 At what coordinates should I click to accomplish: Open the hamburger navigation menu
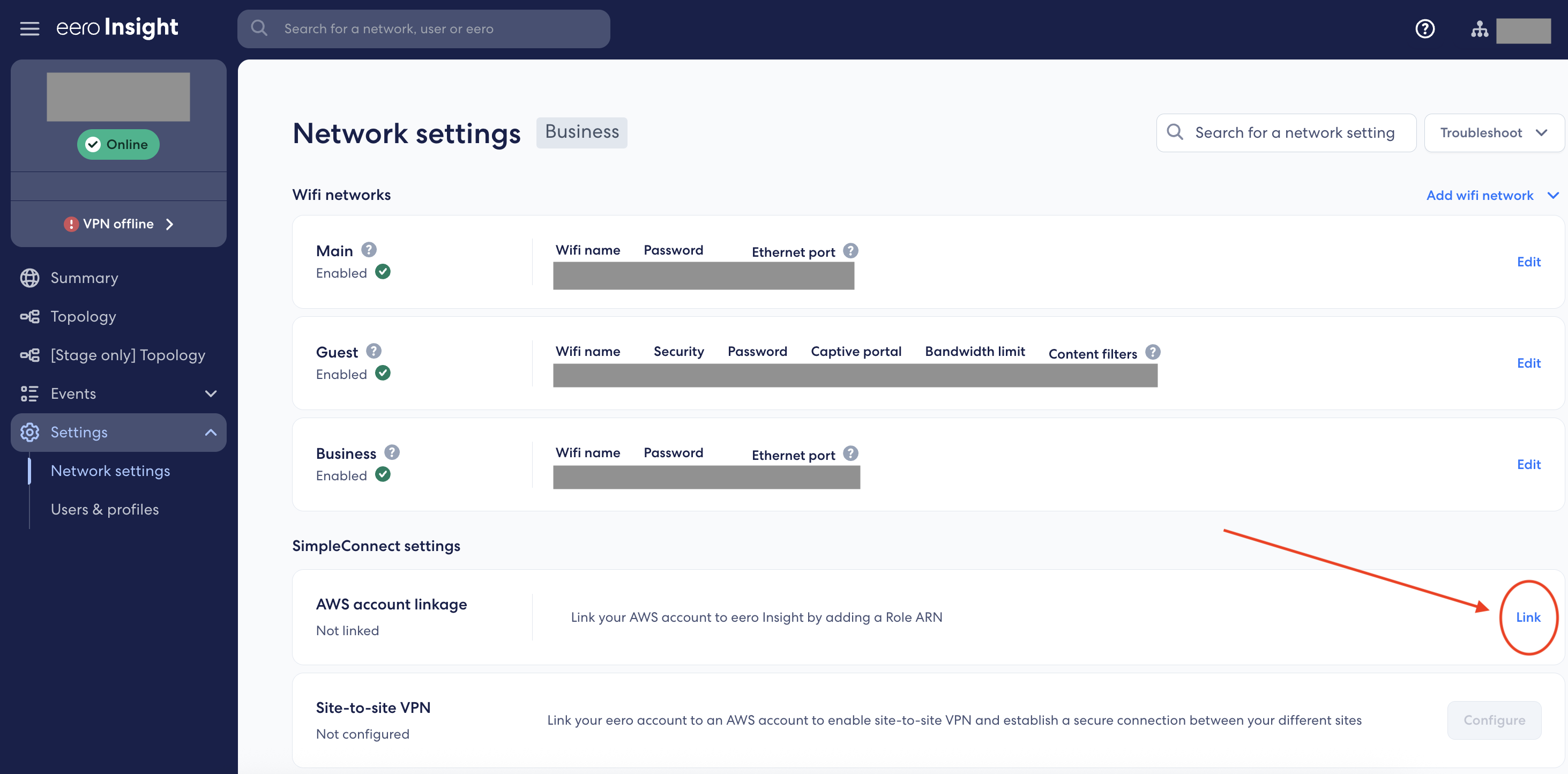[29, 28]
